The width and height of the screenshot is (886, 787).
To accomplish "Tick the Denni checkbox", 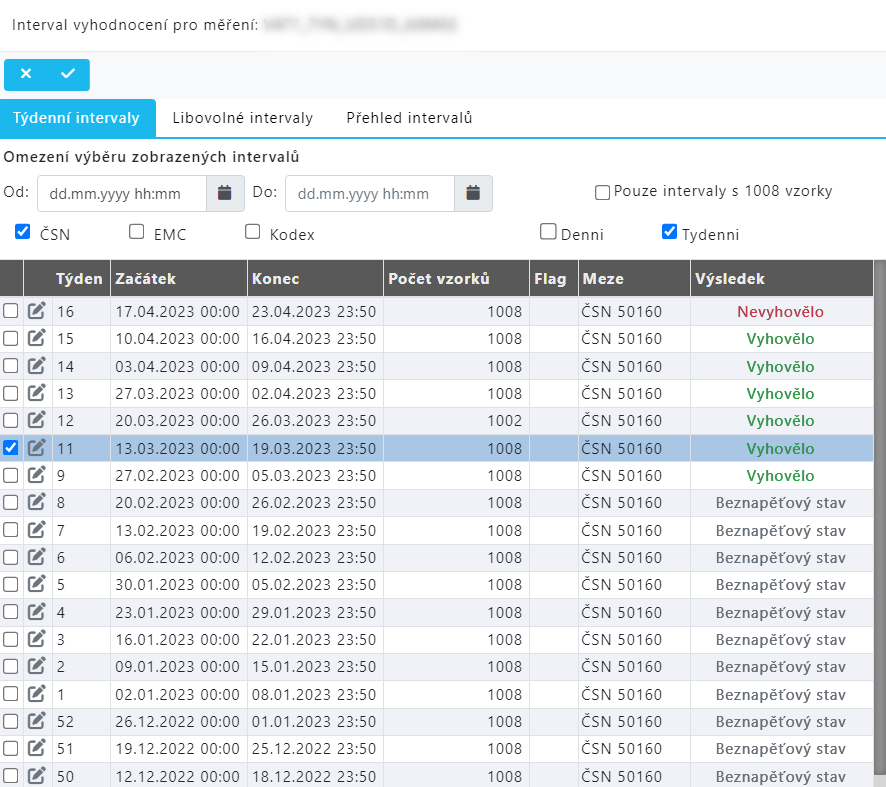I will [548, 232].
